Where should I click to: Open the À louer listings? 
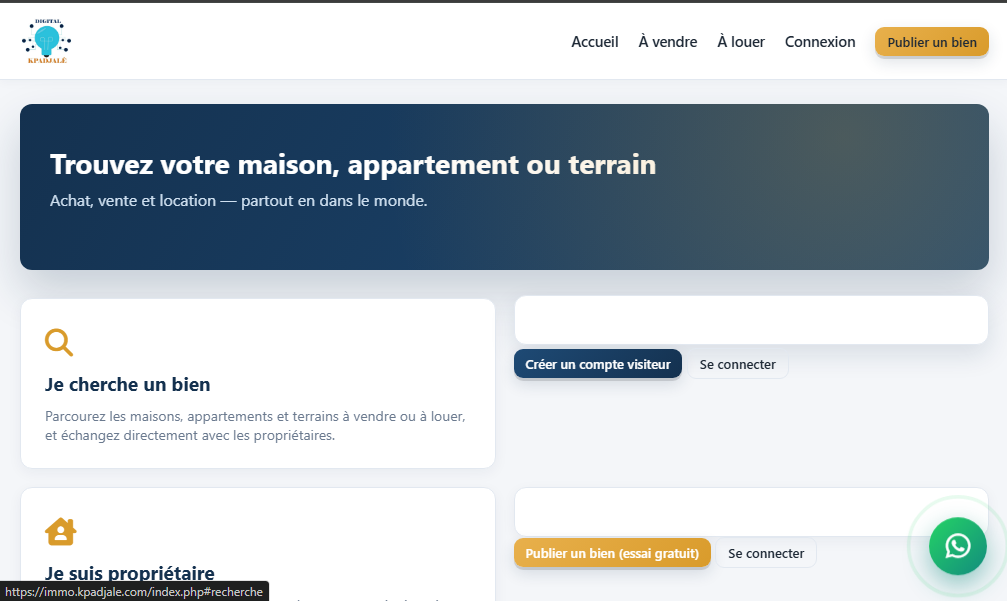pos(740,42)
